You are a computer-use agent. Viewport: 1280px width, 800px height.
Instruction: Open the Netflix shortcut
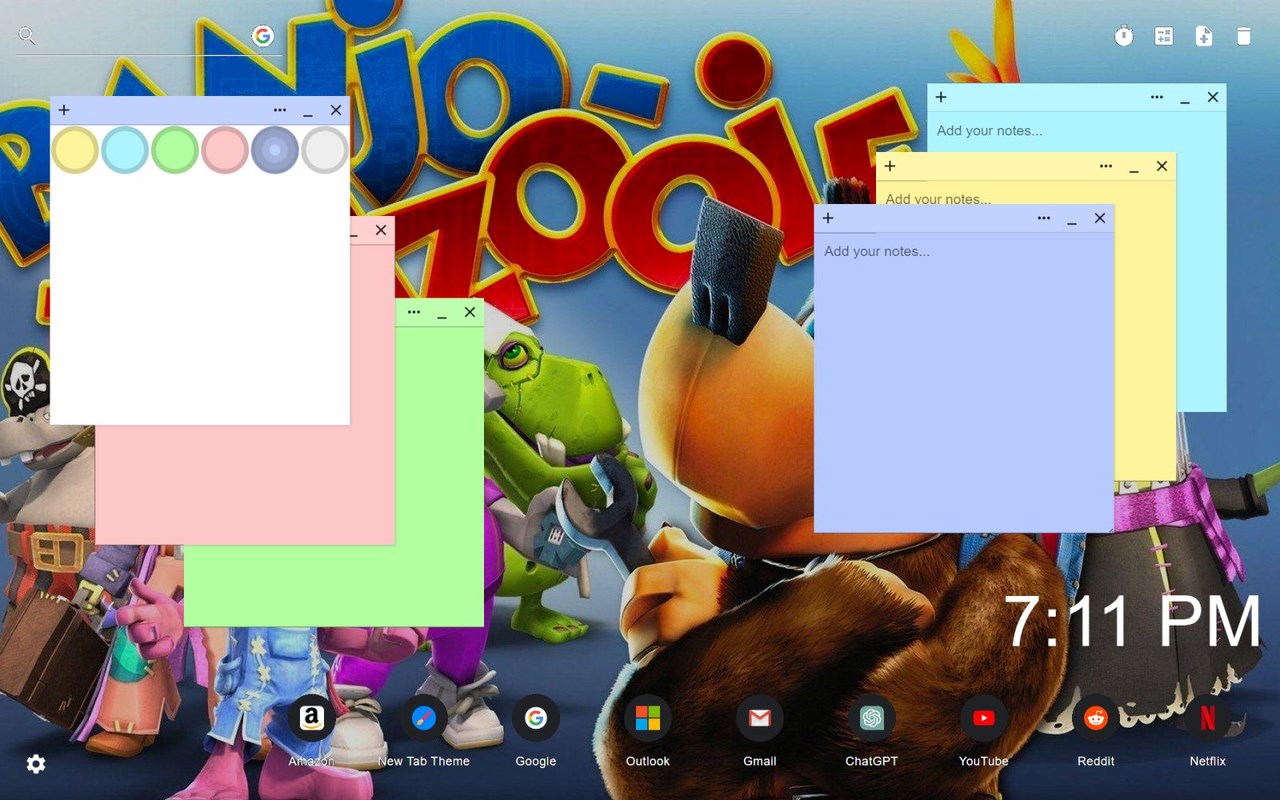click(1207, 718)
